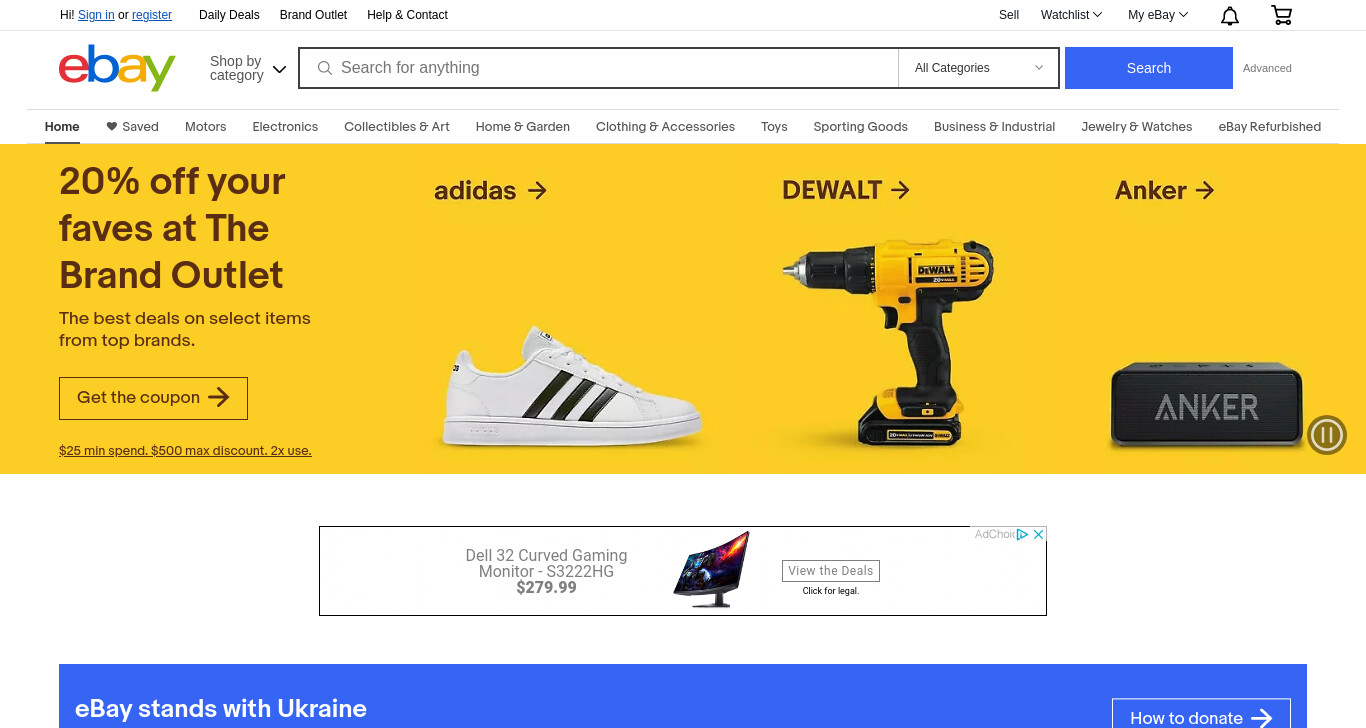
Task: Click the arrow next to Anker
Action: [1205, 190]
